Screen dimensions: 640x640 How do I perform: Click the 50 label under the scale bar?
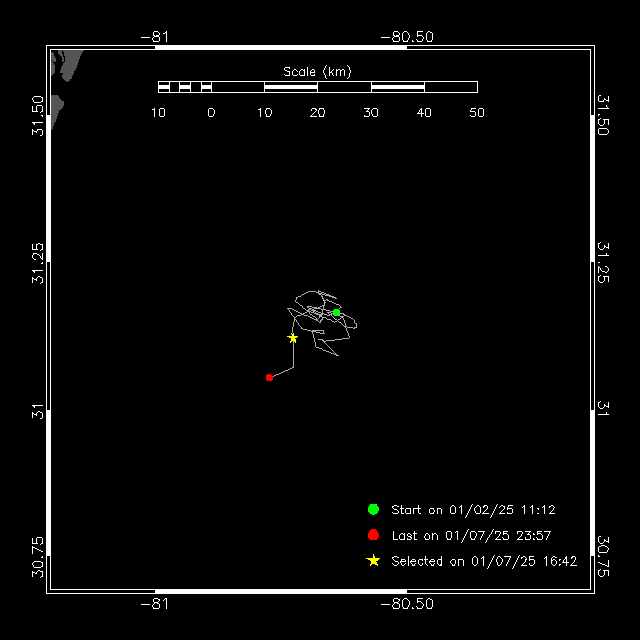(x=477, y=113)
